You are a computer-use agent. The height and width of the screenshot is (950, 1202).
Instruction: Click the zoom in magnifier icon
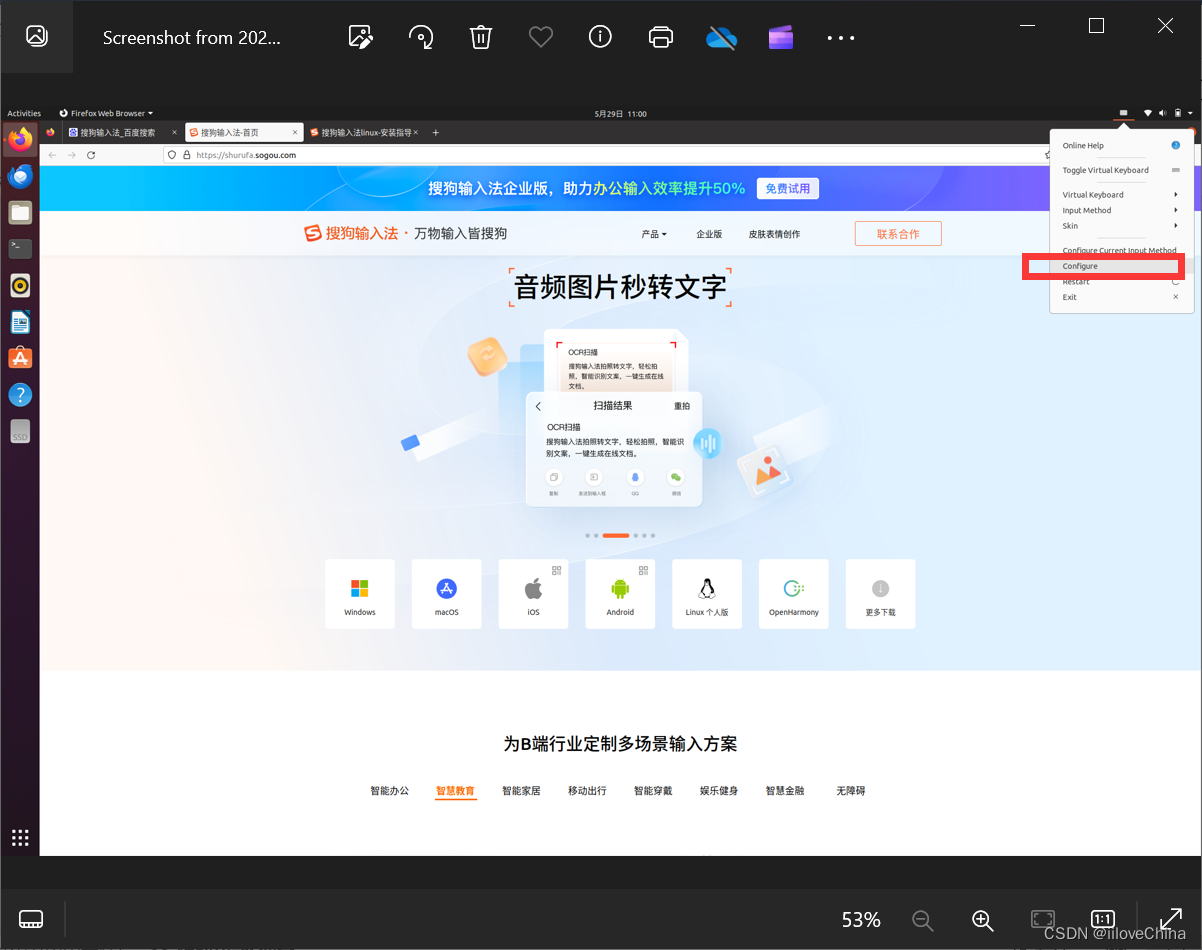(x=983, y=920)
